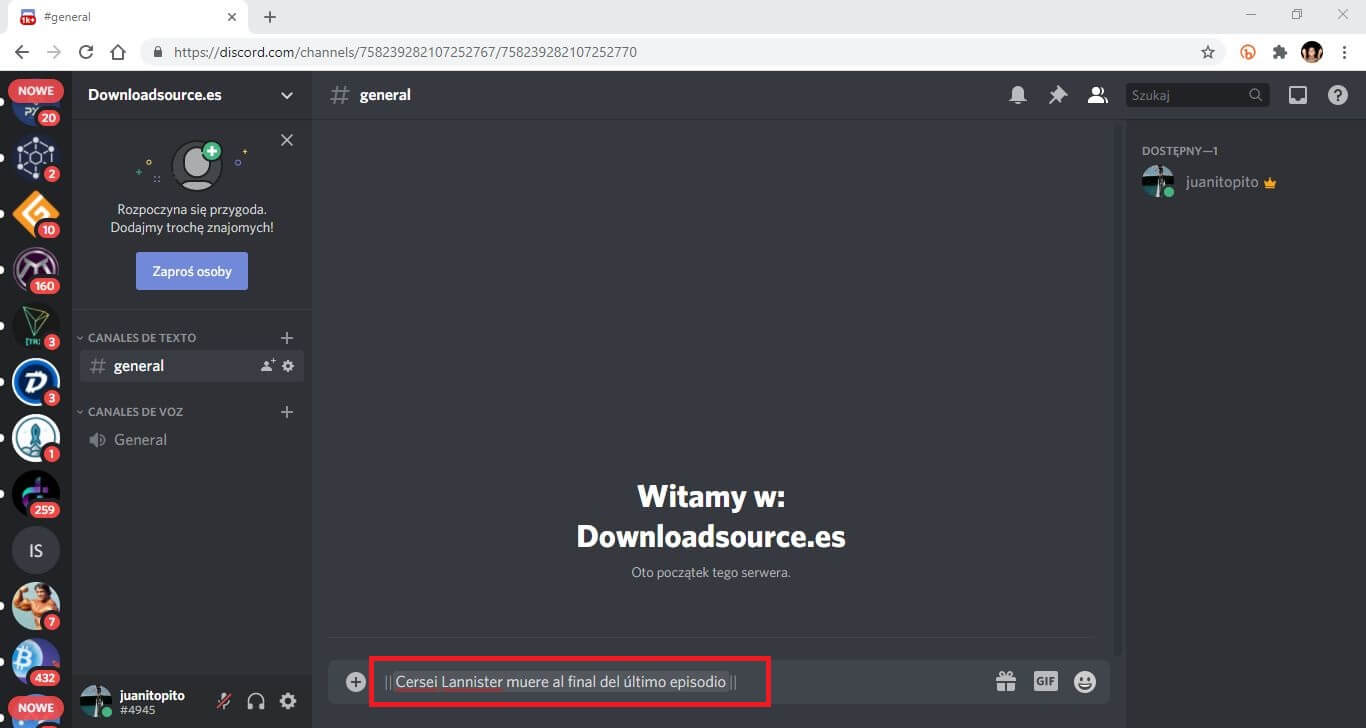Viewport: 1366px width, 728px height.
Task: Open the GIF picker
Action: 1045,681
